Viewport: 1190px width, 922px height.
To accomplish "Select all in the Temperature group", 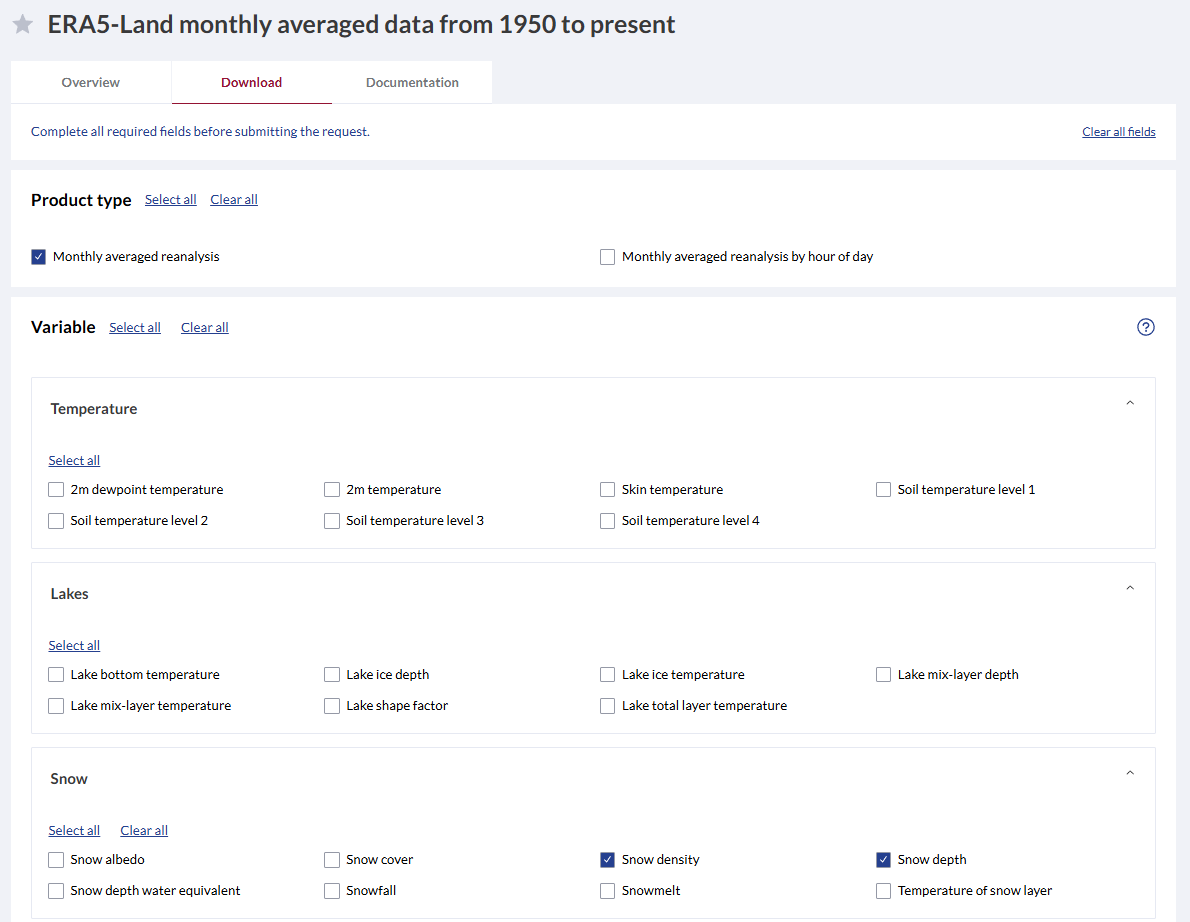I will click(x=74, y=461).
